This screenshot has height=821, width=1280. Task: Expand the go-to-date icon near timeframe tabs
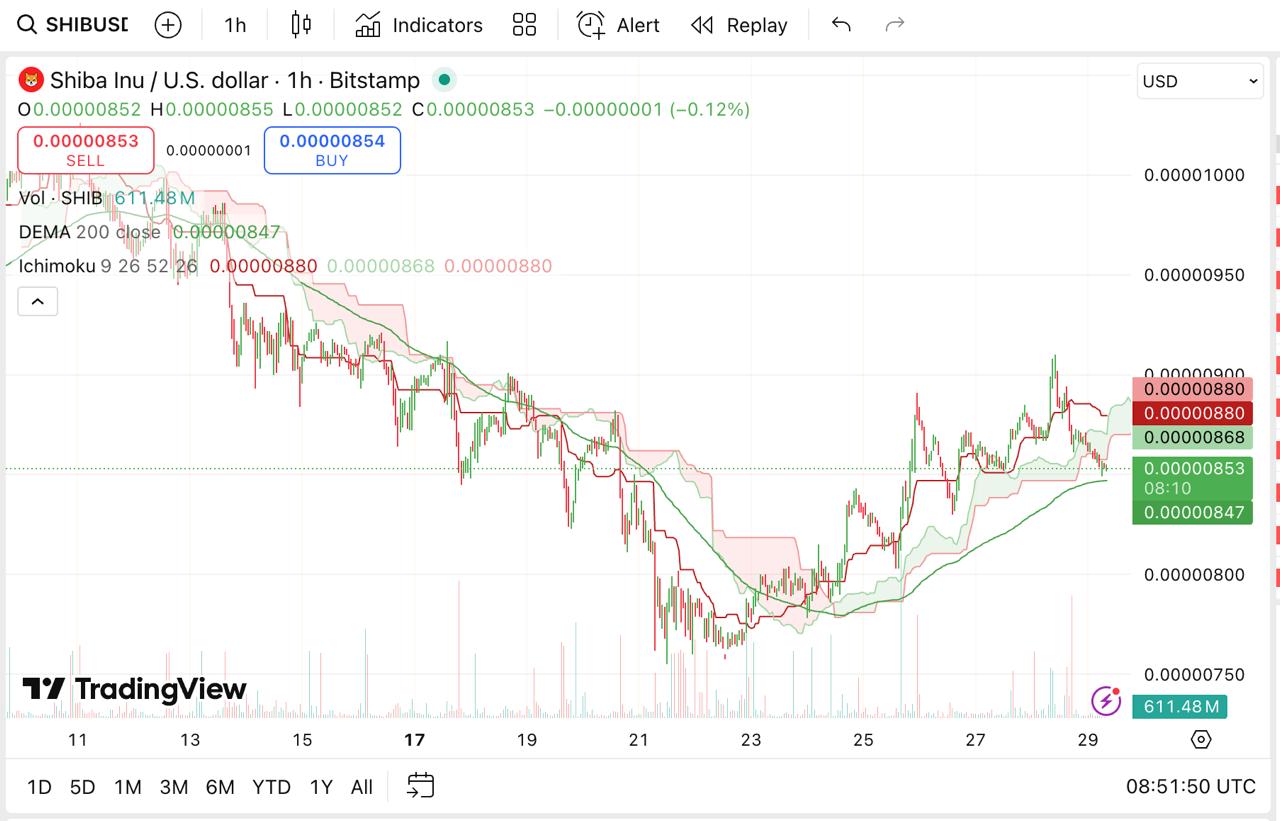click(420, 786)
